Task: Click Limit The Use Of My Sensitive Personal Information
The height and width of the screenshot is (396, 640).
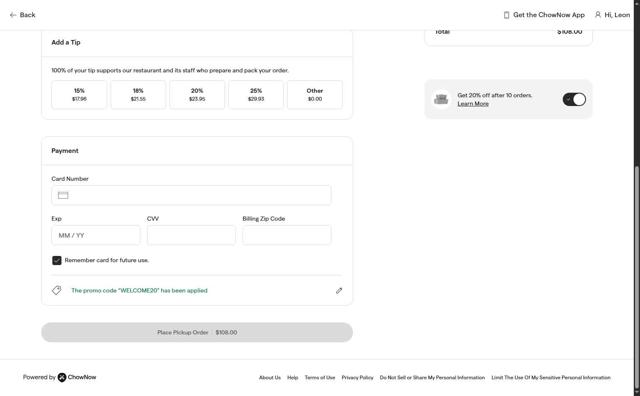Action: click(551, 378)
